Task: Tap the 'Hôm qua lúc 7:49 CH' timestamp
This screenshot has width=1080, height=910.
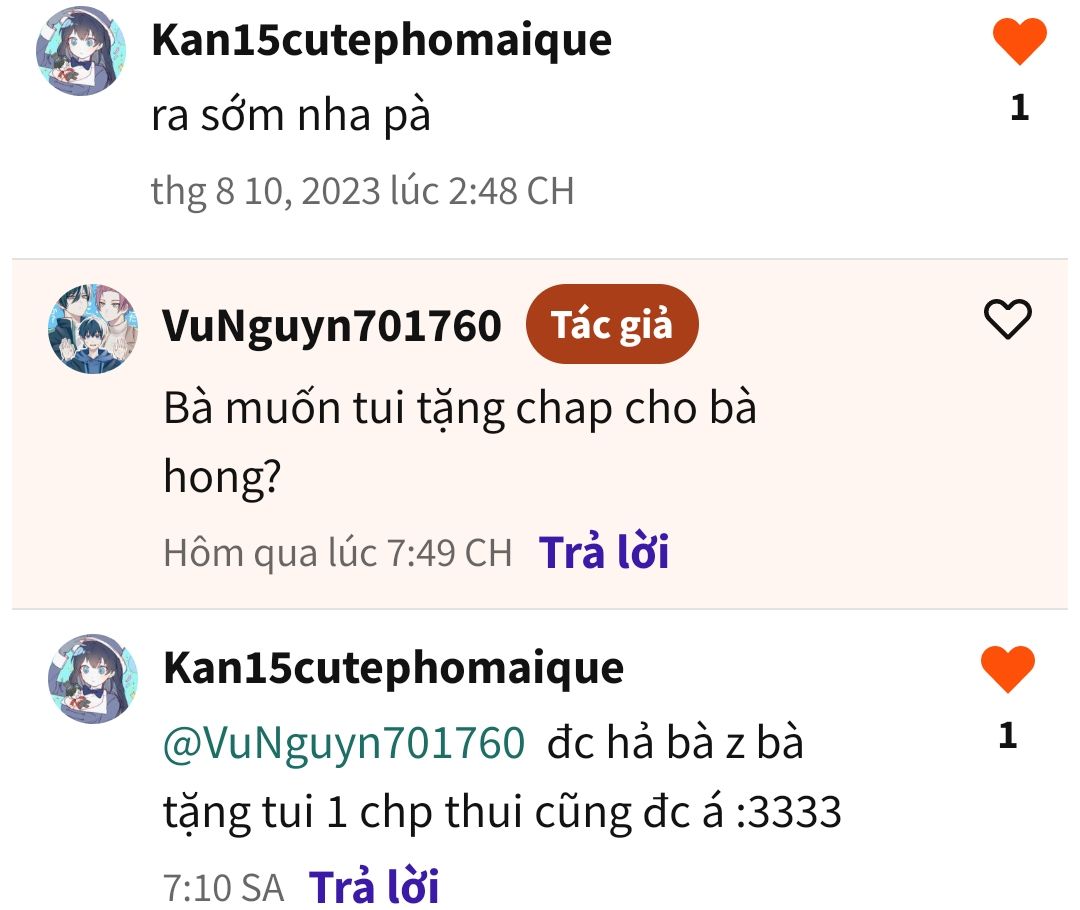Action: tap(338, 552)
